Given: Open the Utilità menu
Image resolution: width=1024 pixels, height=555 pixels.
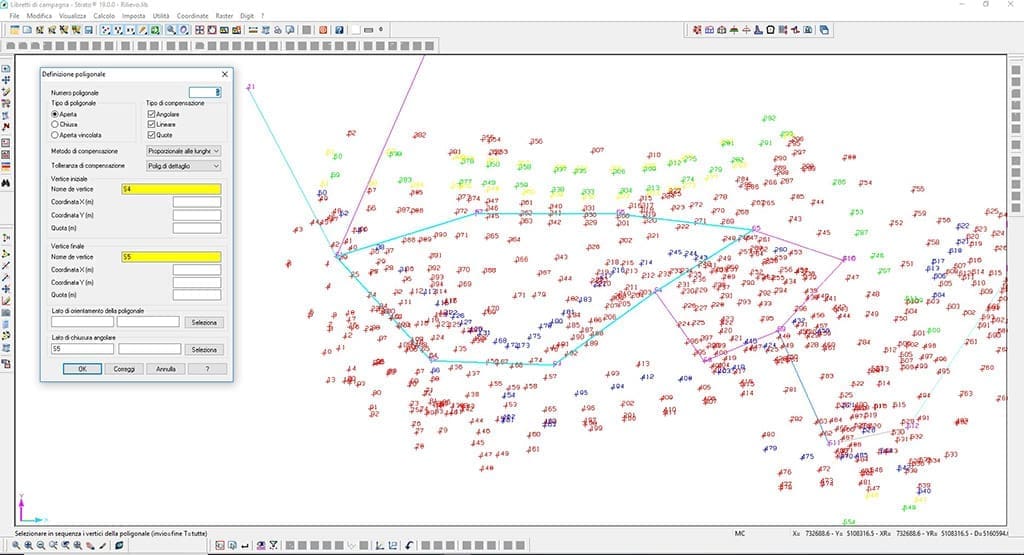Looking at the screenshot, I should tap(161, 16).
